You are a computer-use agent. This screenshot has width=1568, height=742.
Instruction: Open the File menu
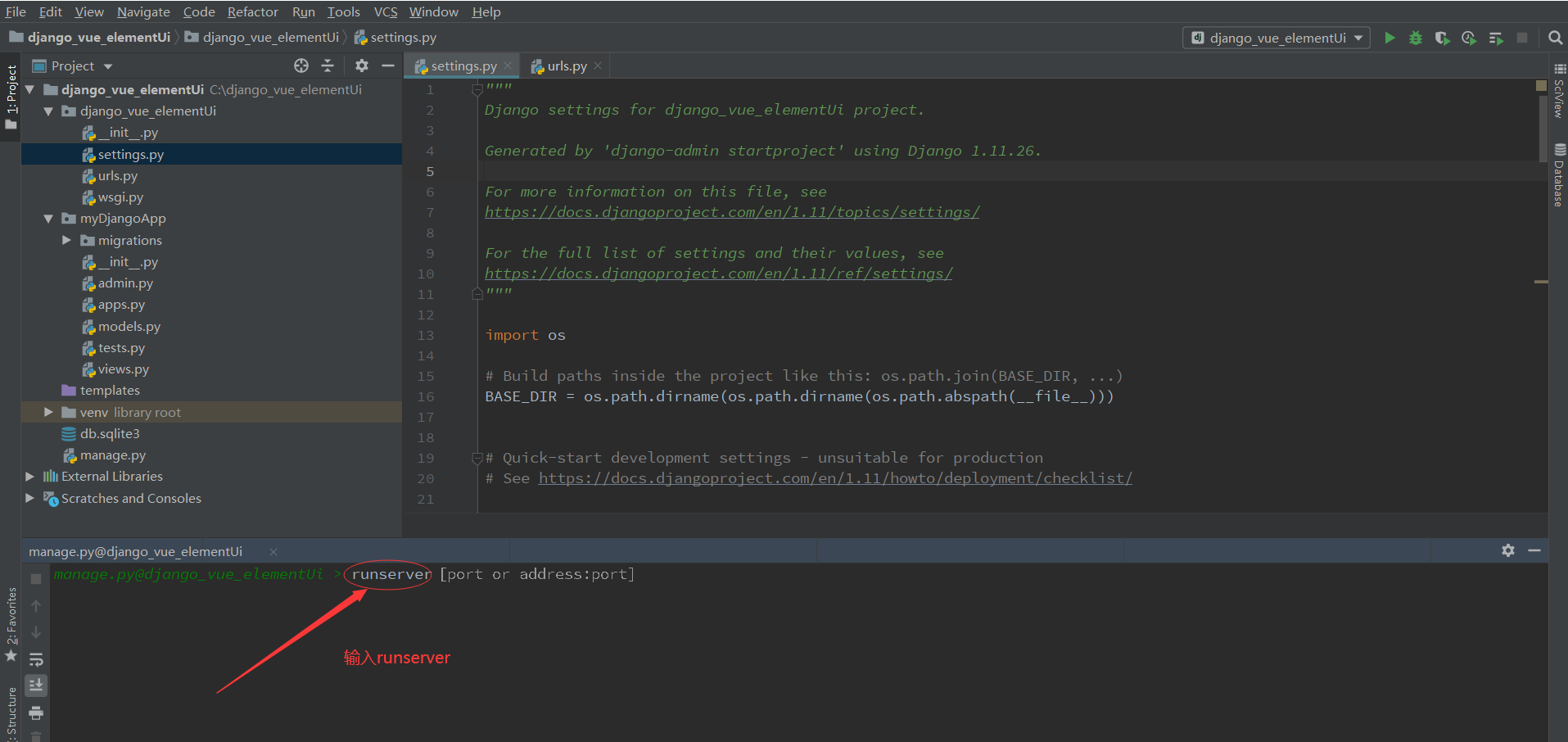(x=16, y=11)
